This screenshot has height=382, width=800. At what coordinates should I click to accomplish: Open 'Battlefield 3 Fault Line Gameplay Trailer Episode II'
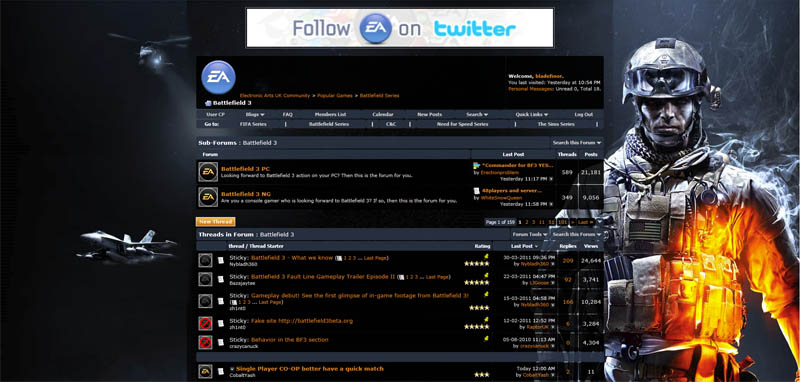point(323,277)
